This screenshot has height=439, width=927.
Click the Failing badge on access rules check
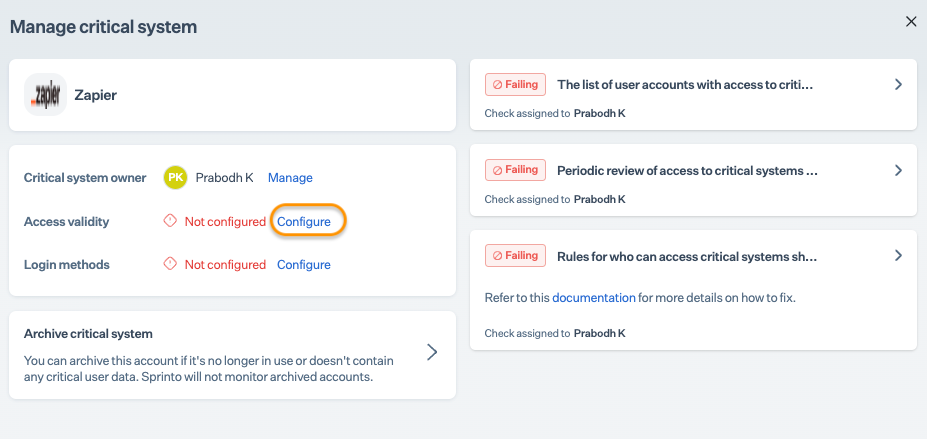(x=515, y=256)
